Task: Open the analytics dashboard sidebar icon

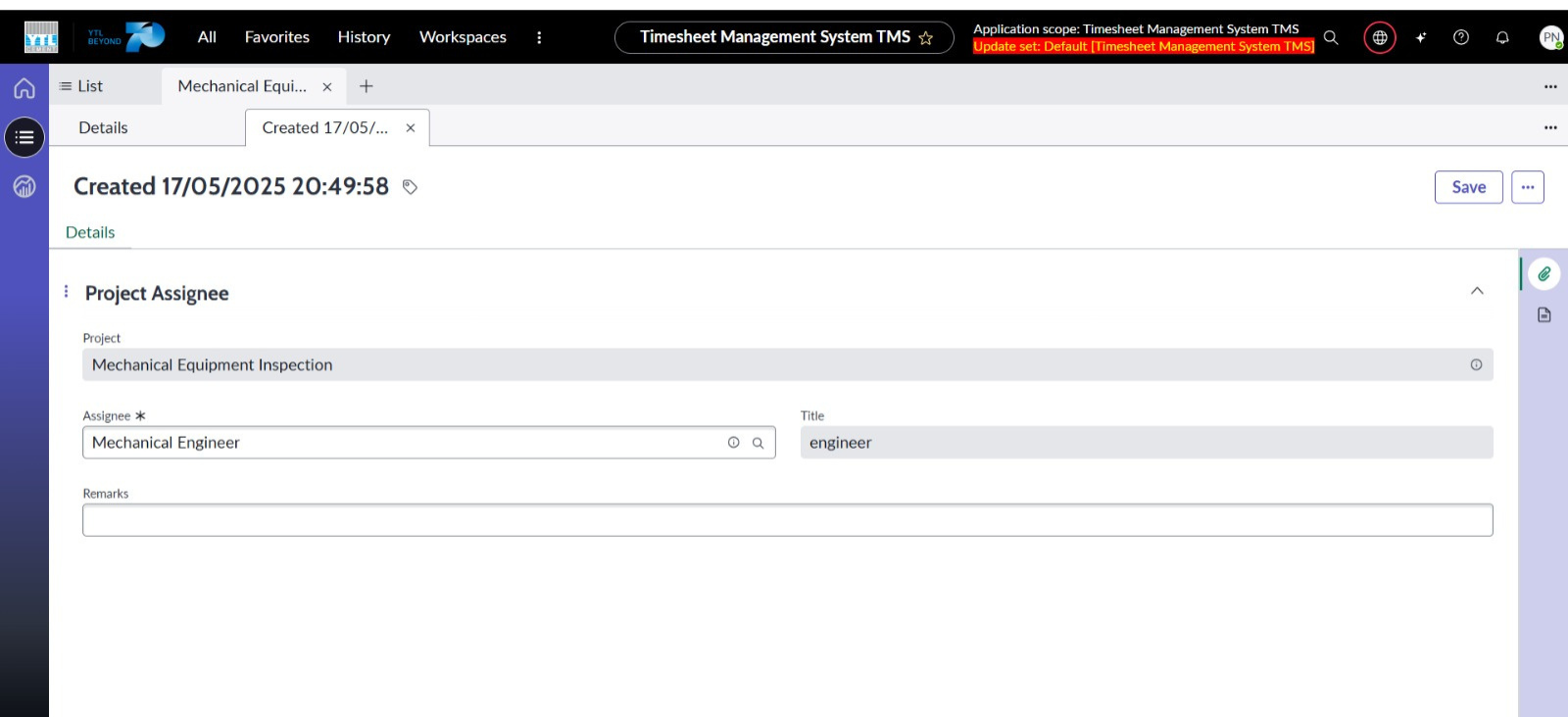Action: pos(24,186)
